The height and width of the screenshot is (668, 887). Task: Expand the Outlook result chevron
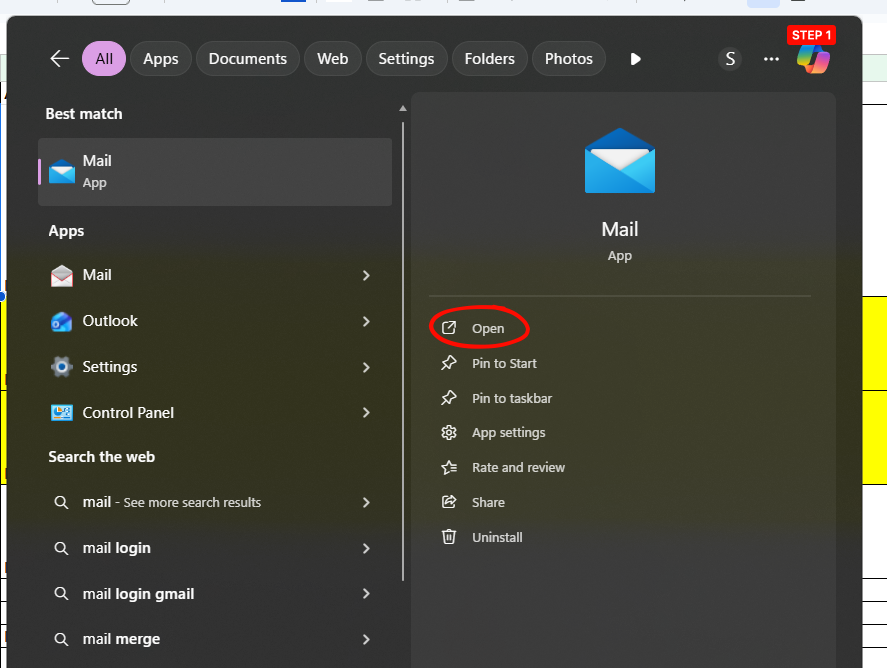(x=366, y=321)
